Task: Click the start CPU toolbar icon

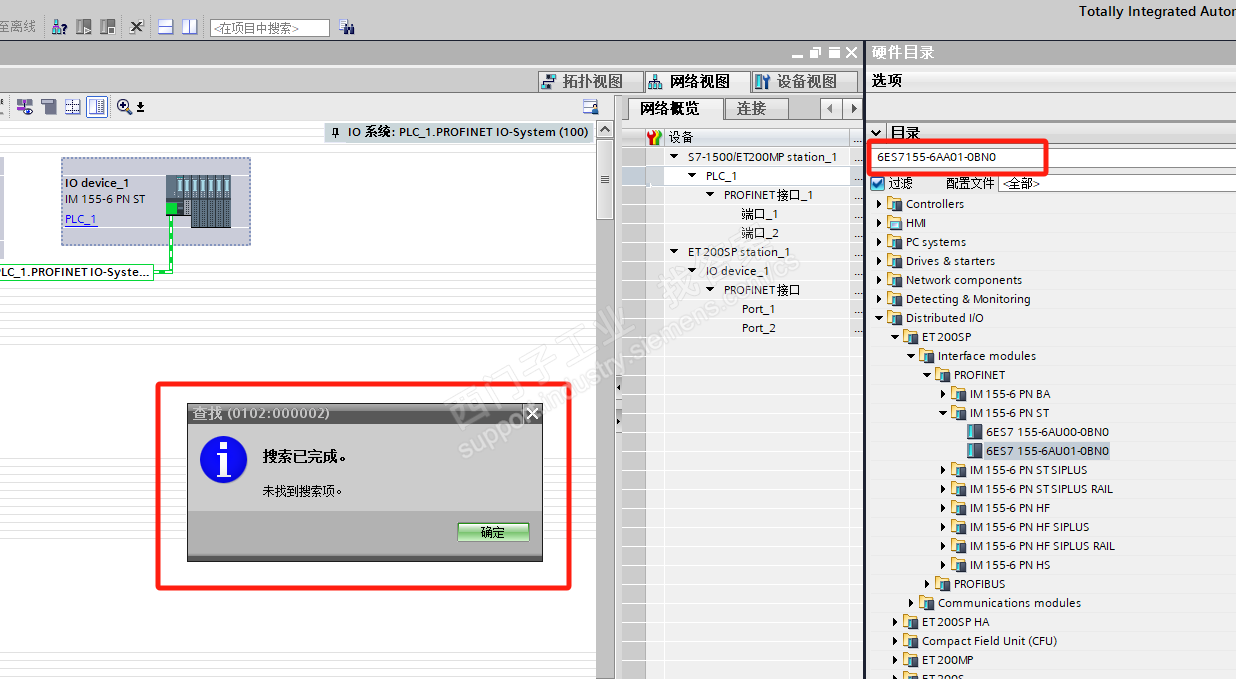Action: click(x=84, y=27)
